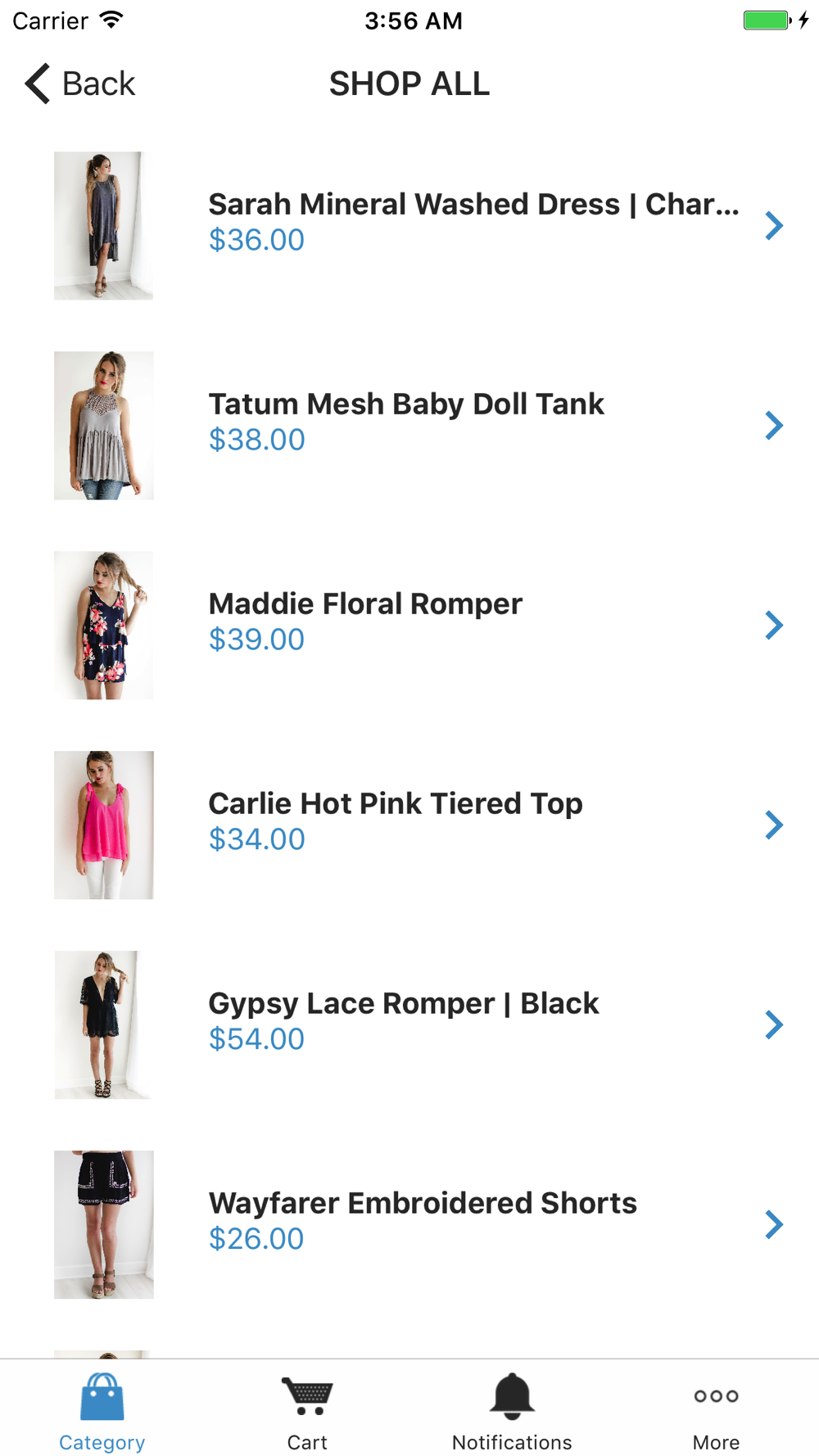819x1456 pixels.
Task: Tap the More dots icon
Action: [716, 1396]
